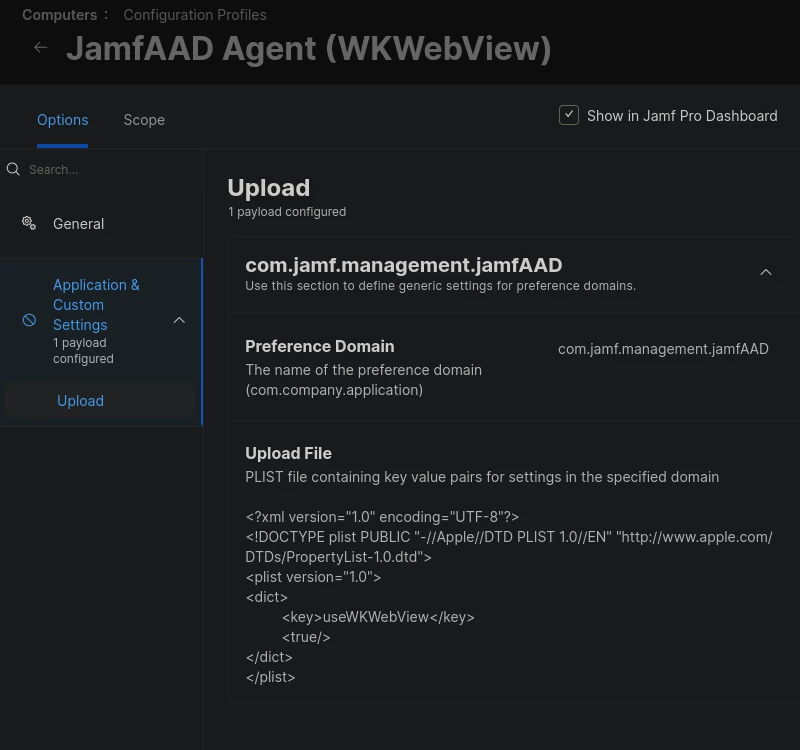Switch to the Scope tab

[144, 120]
